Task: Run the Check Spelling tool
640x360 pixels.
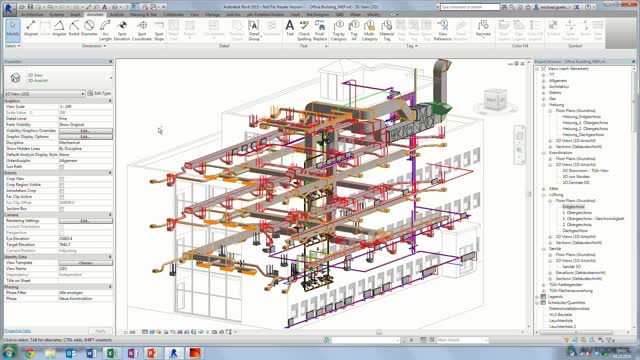Action: tap(304, 30)
